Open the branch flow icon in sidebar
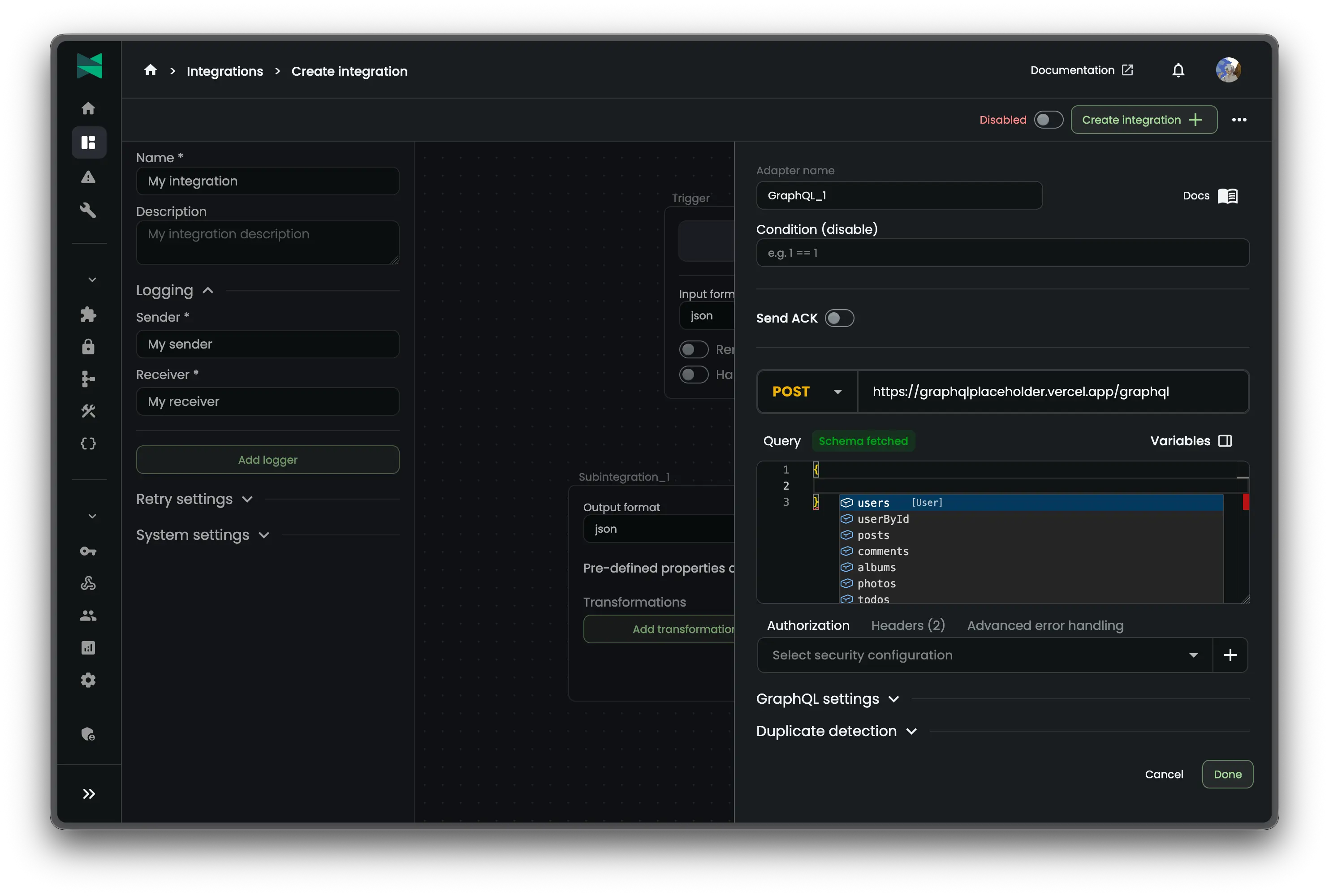The height and width of the screenshot is (896, 1329). click(88, 379)
